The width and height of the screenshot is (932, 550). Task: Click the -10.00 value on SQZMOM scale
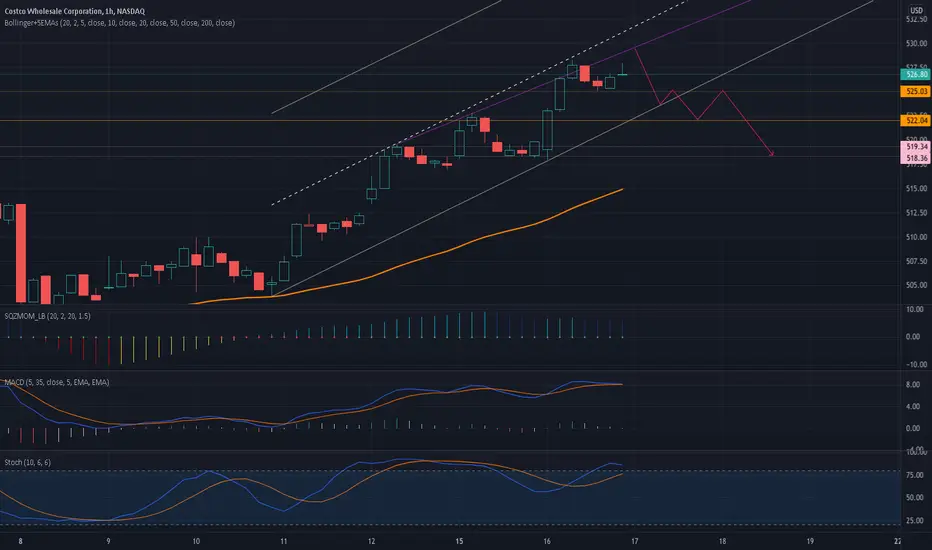(x=915, y=364)
